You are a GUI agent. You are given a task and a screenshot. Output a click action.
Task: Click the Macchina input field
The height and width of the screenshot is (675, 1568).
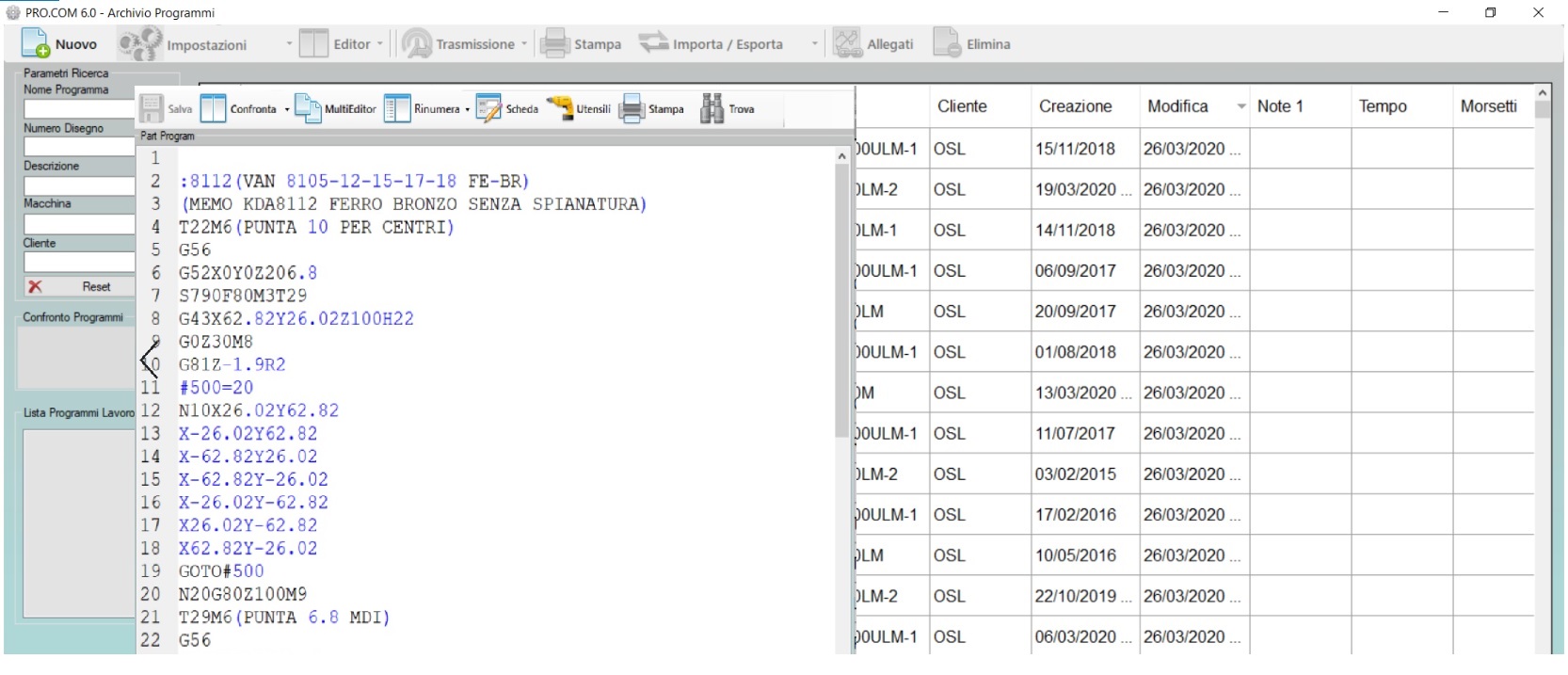79,224
